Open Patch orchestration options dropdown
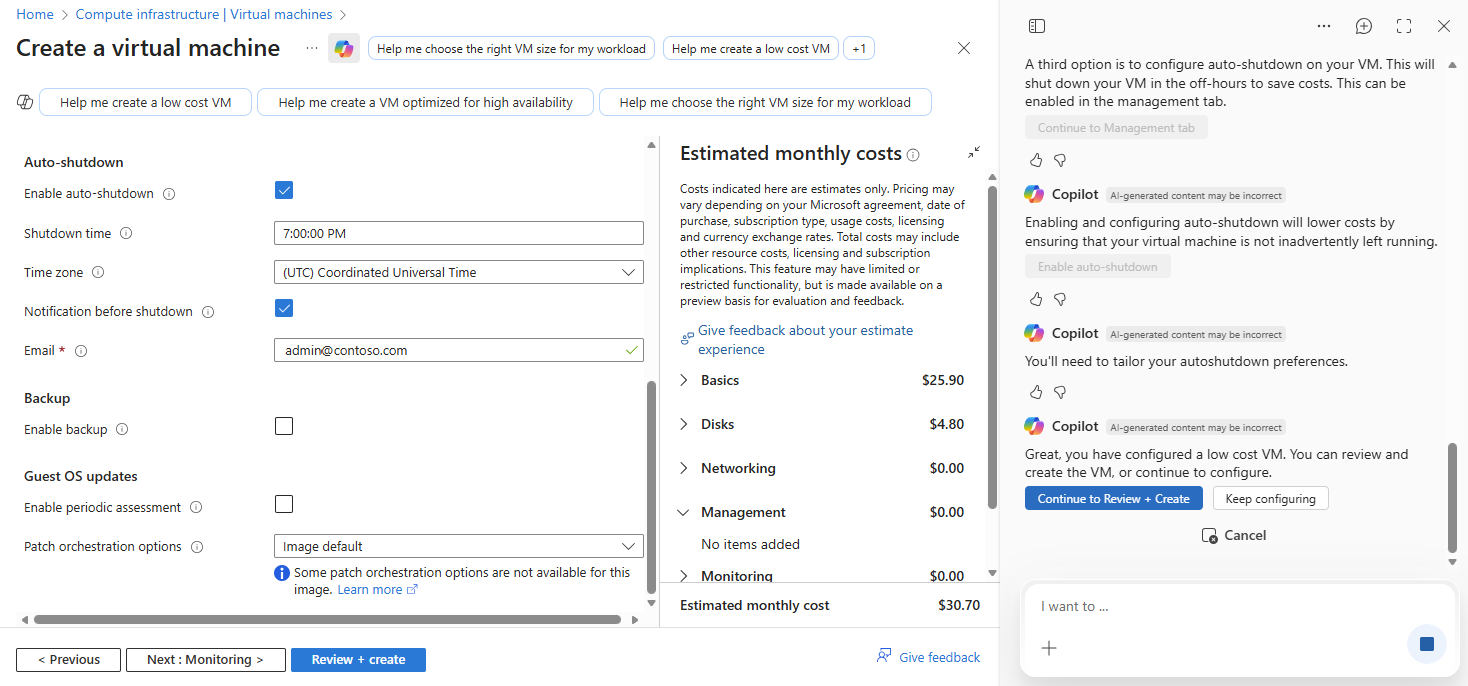The width and height of the screenshot is (1468, 686). (458, 546)
